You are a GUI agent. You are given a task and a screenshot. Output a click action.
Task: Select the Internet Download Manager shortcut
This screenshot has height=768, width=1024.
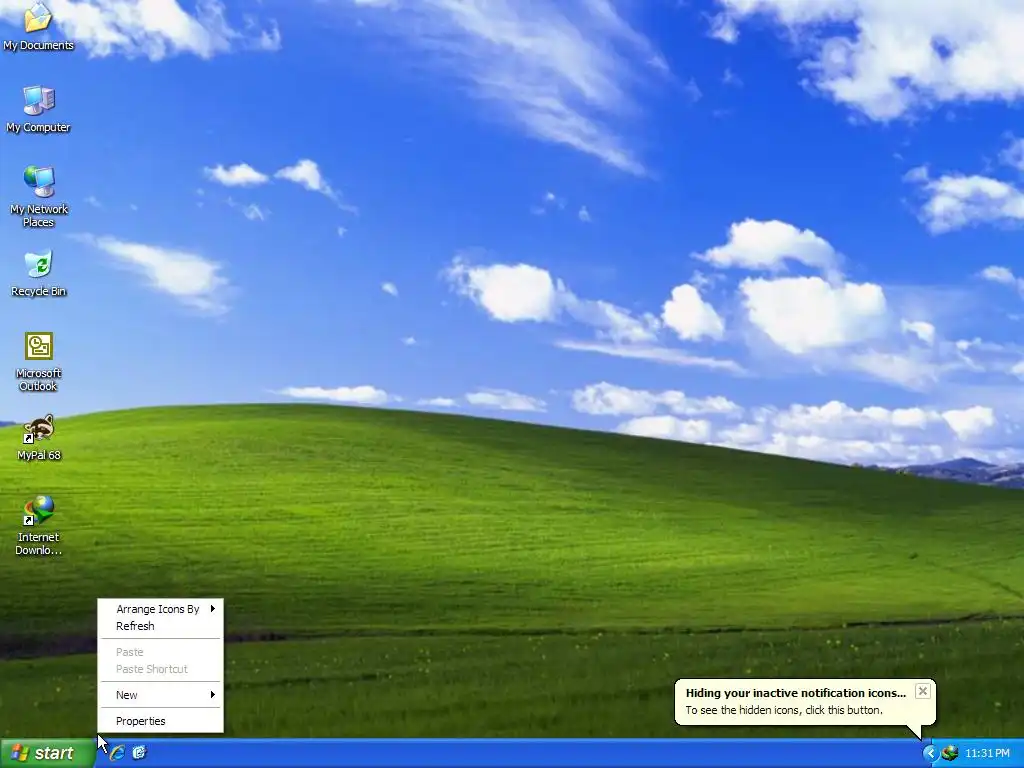[39, 526]
